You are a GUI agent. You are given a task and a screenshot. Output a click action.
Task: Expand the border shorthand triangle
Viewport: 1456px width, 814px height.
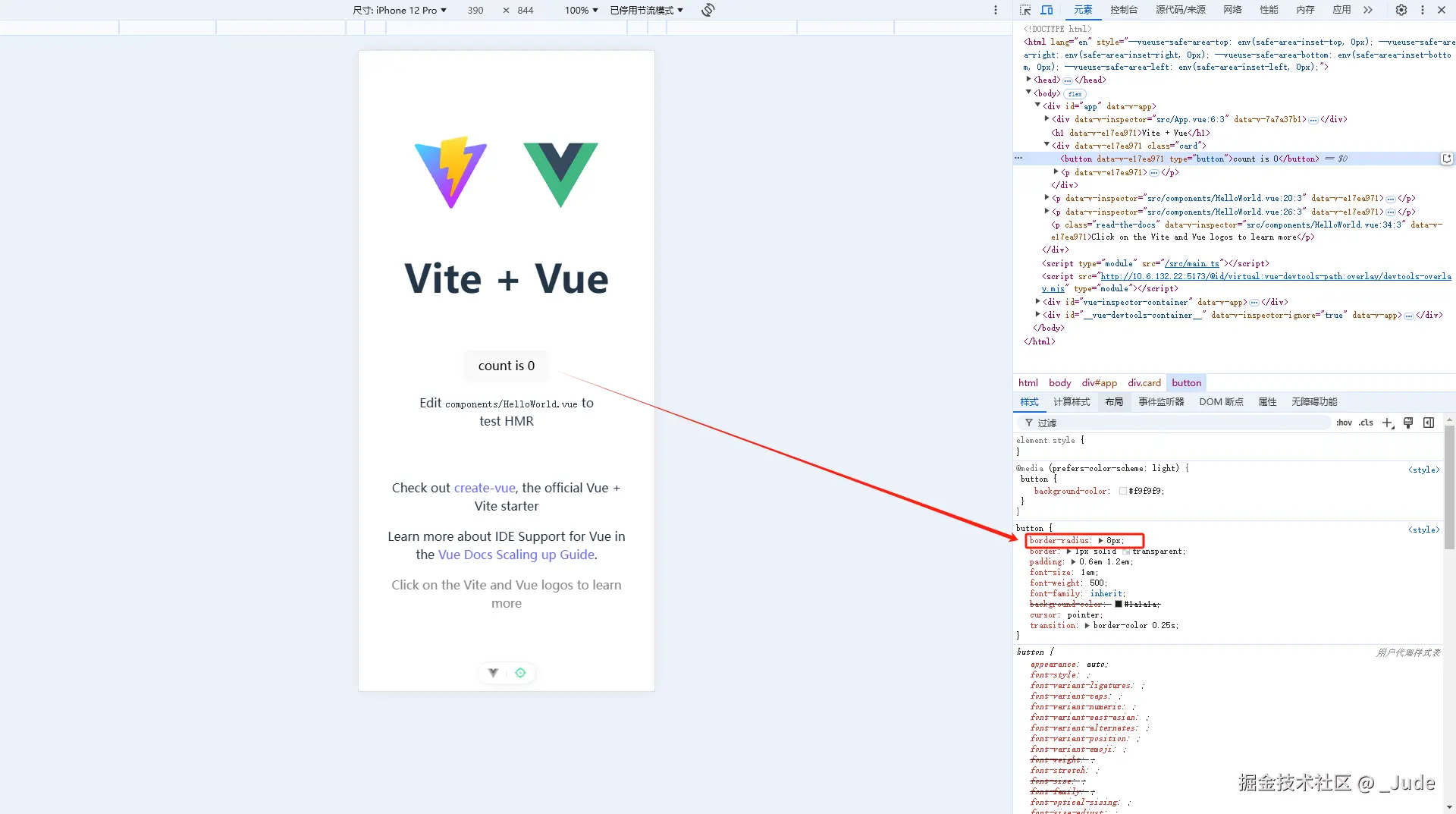point(1068,552)
